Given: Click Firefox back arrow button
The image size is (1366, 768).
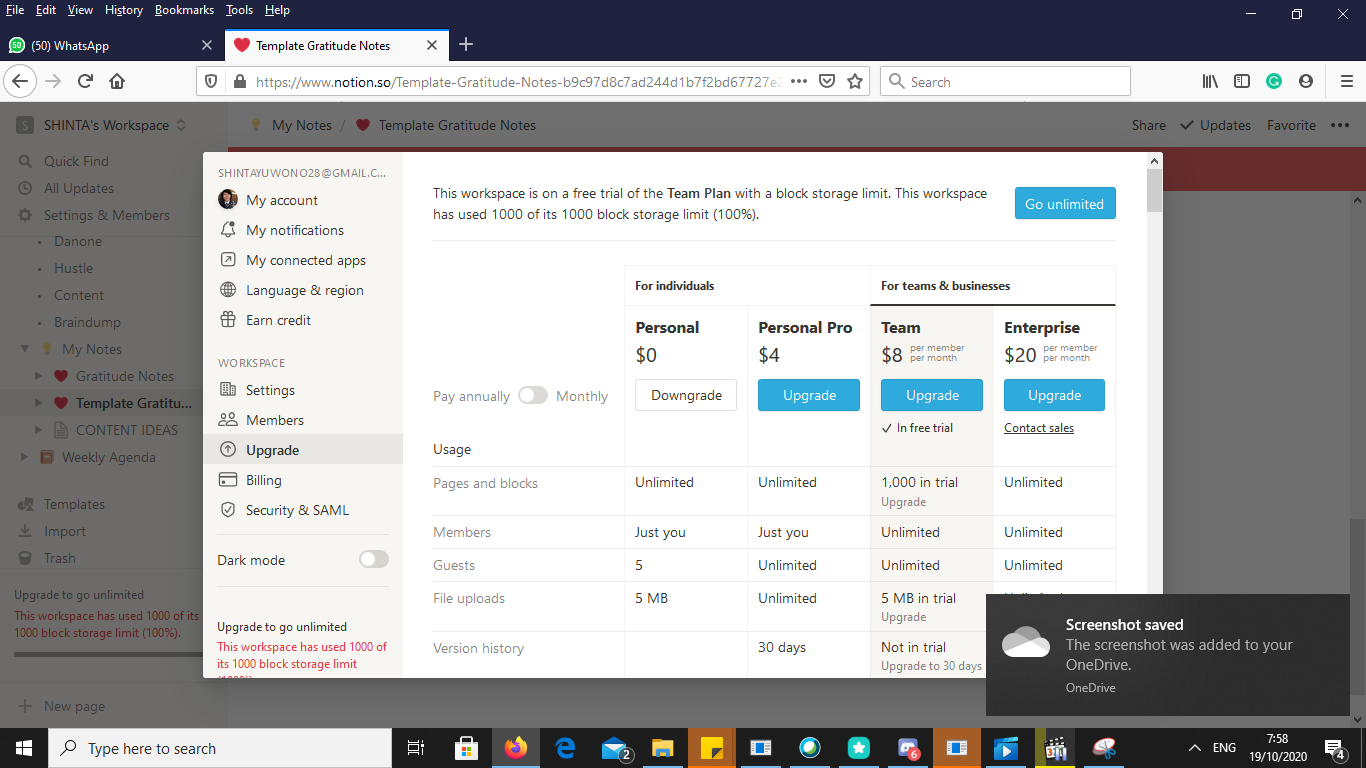Looking at the screenshot, I should point(21,81).
